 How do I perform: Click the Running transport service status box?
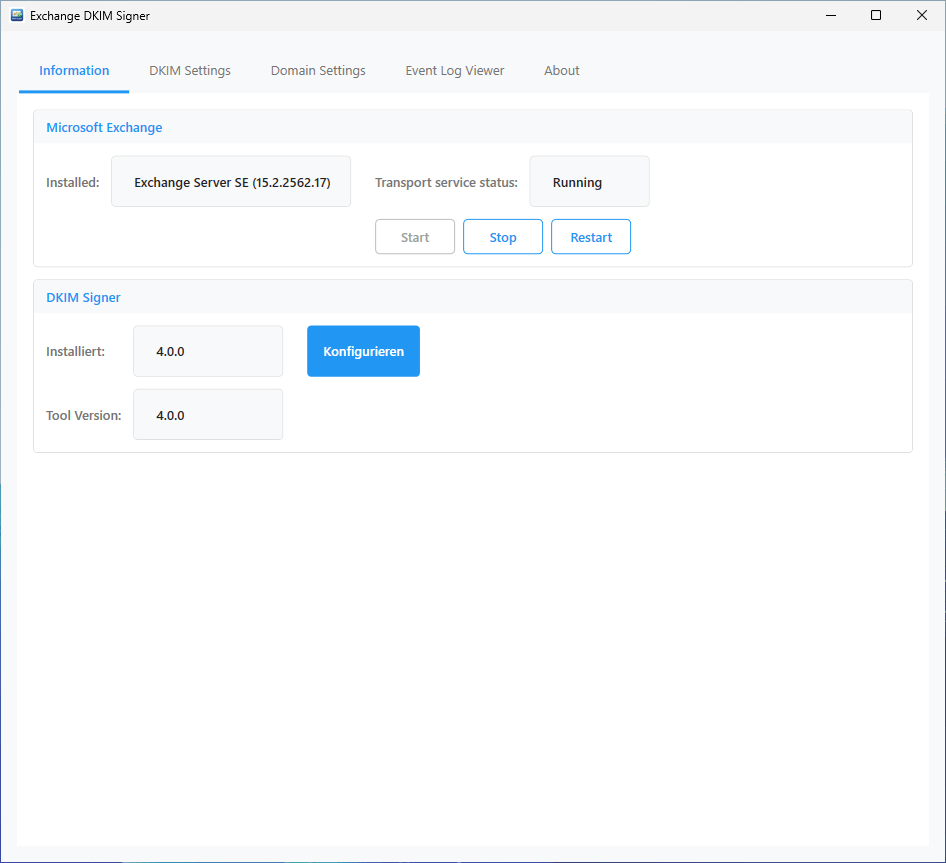coord(589,181)
